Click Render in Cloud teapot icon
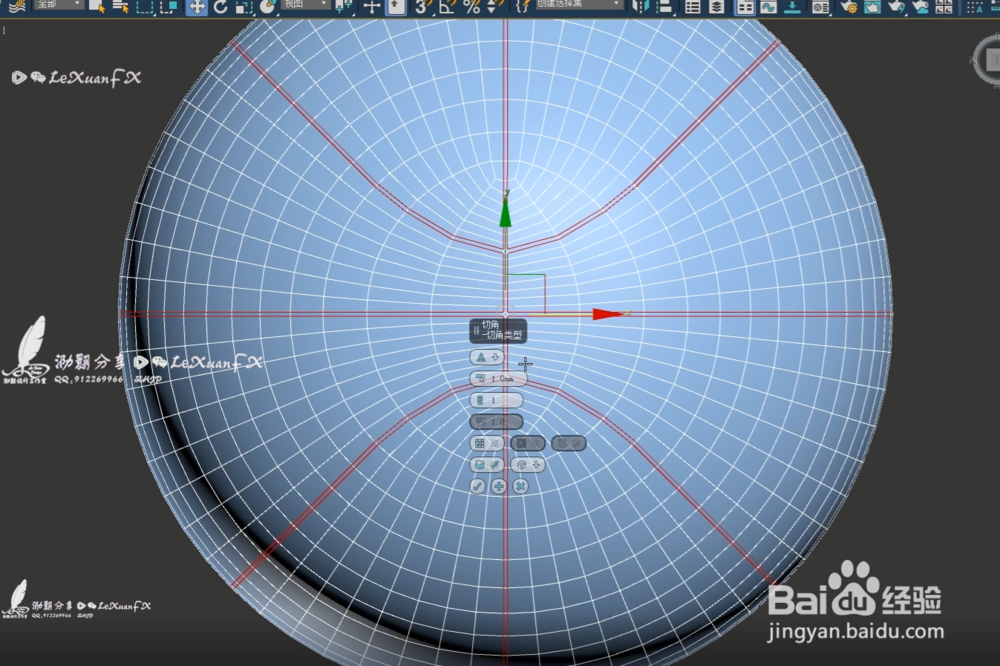Viewport: 1000px width, 666px height. pos(920,7)
